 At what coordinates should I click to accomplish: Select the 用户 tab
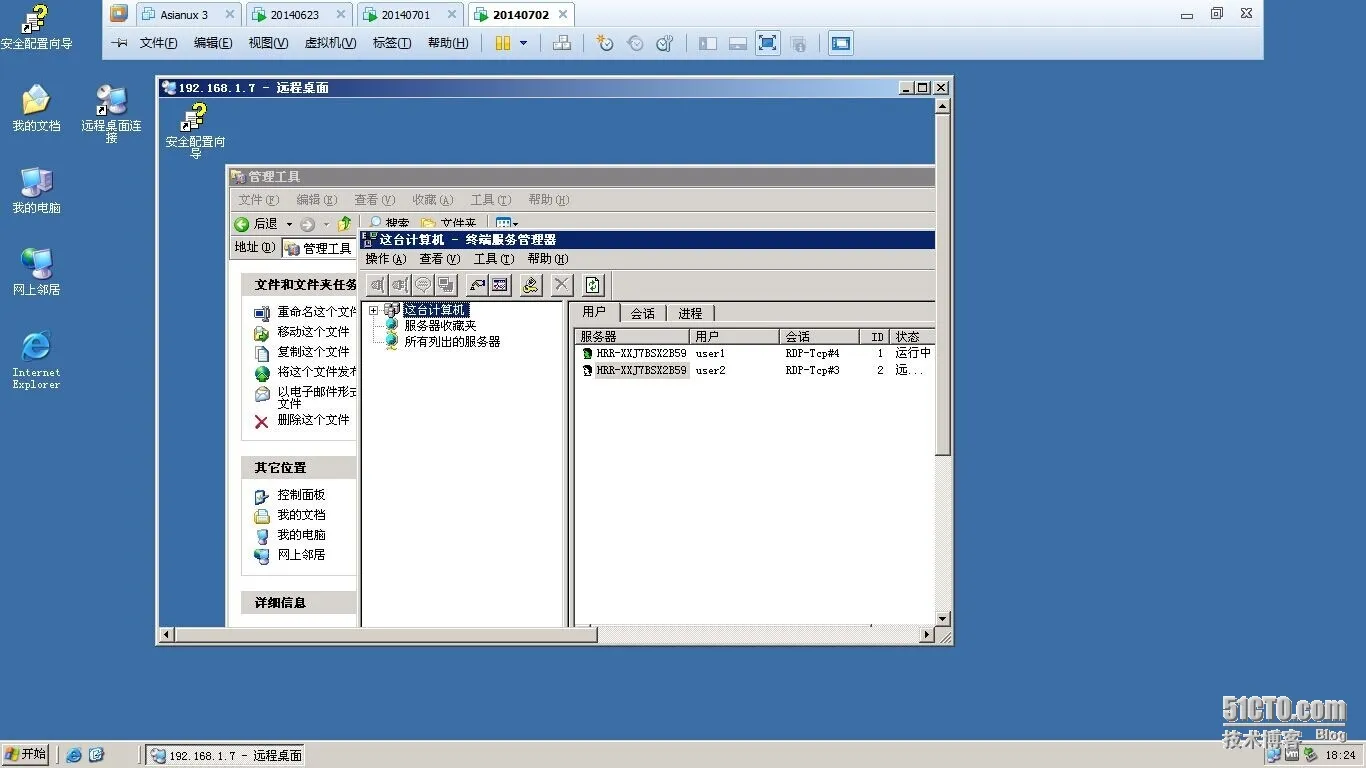595,312
